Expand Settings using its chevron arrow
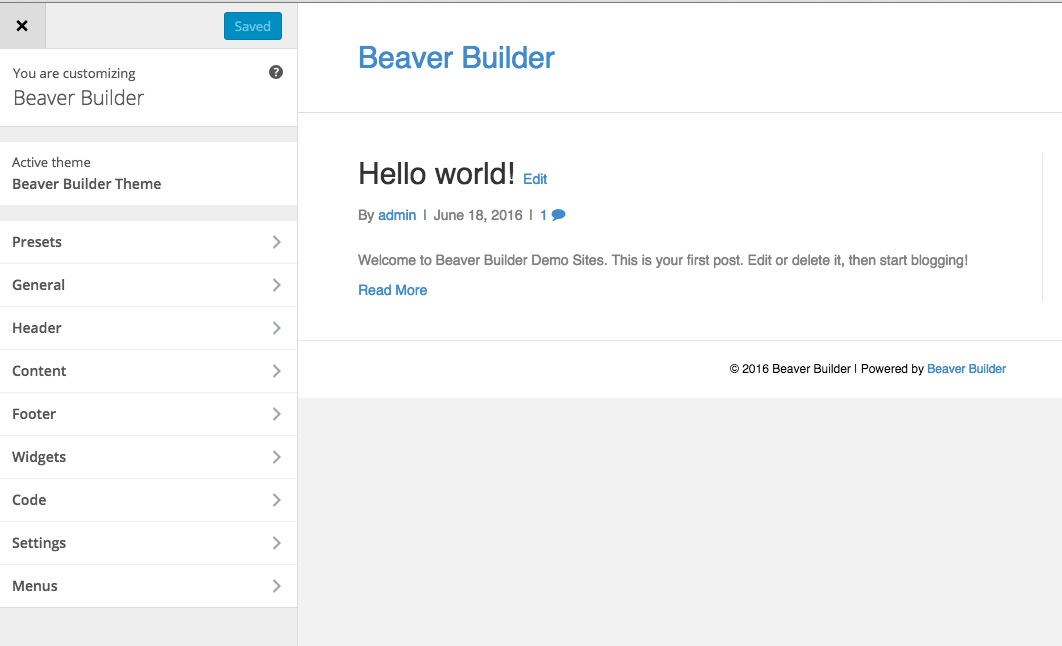1062x646 pixels. click(276, 543)
